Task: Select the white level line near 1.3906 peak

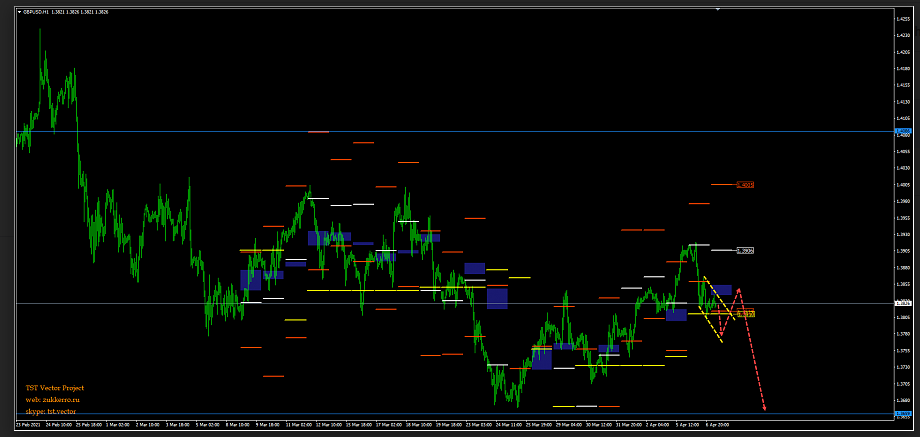Action: click(697, 245)
